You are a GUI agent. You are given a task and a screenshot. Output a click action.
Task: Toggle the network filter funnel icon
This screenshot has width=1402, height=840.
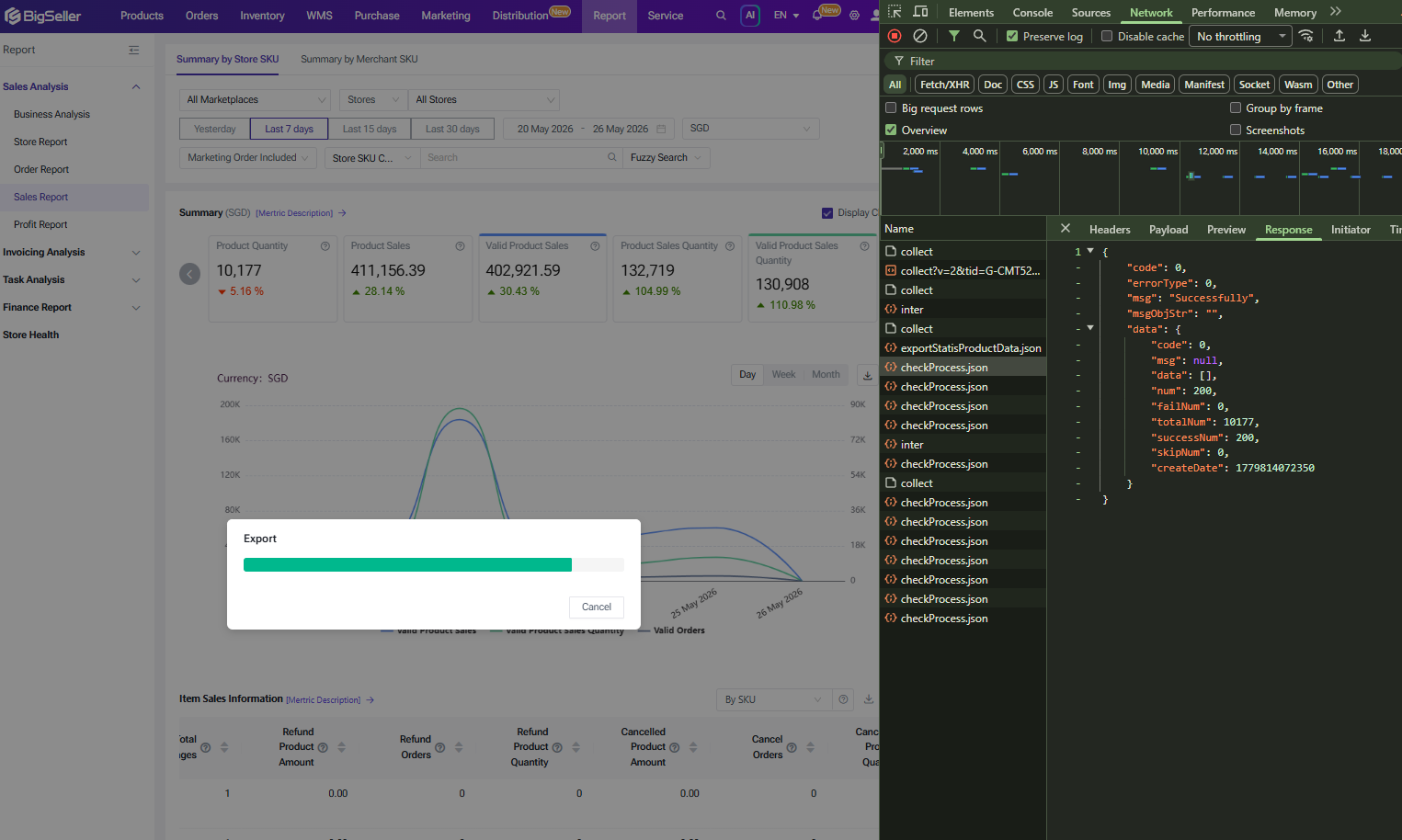click(954, 36)
